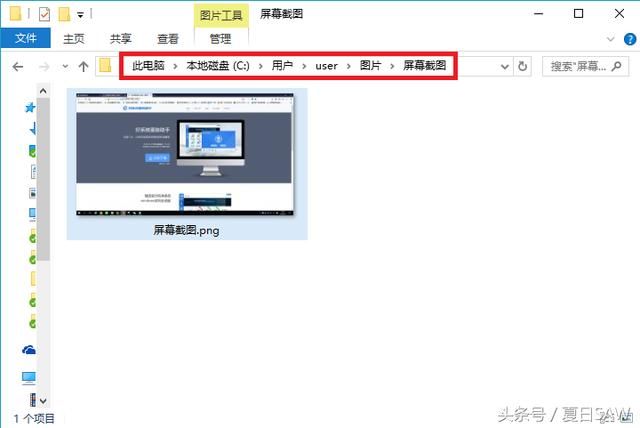Jump to 此电脑 in the breadcrumb

[148, 66]
